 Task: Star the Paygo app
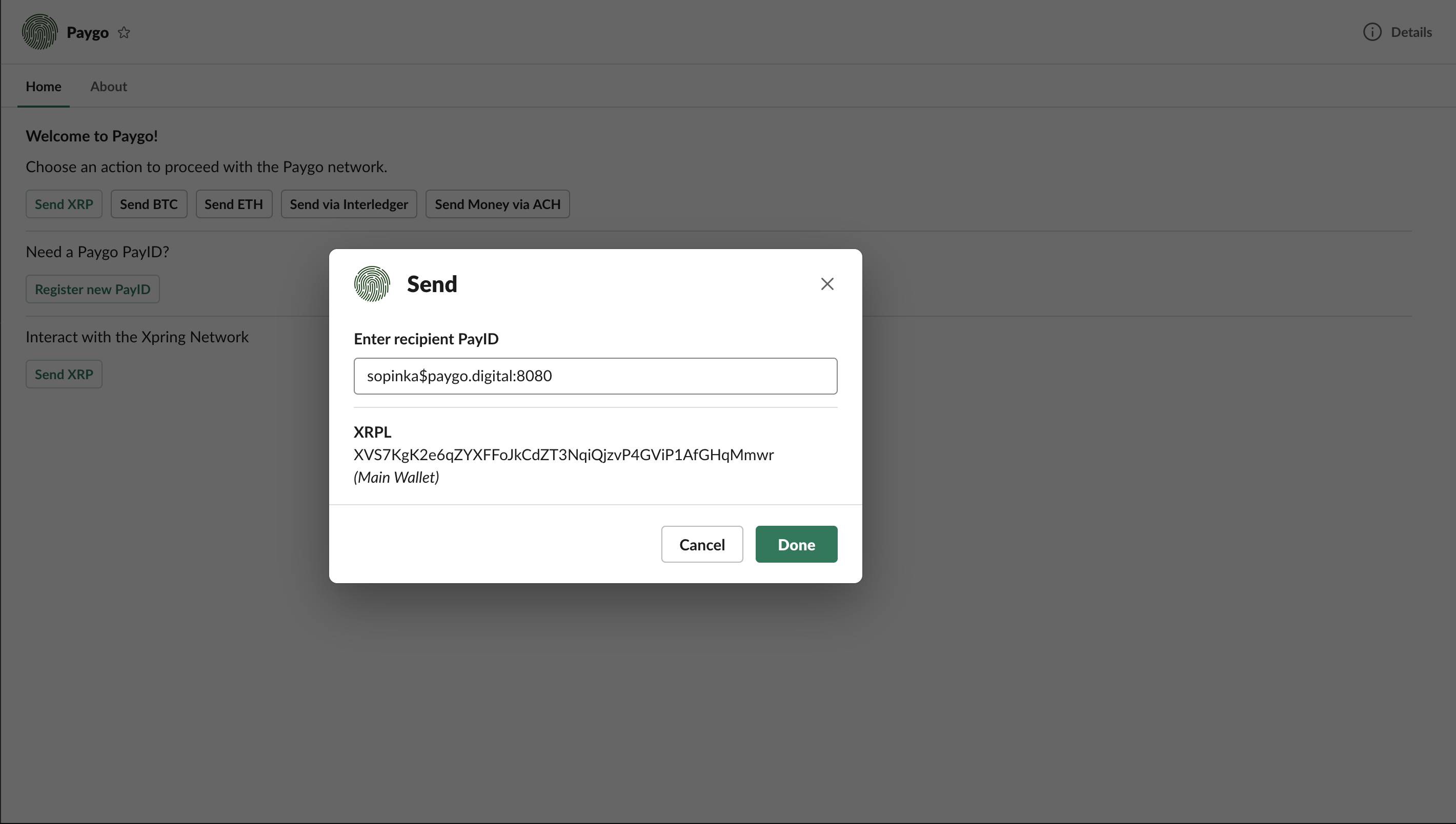pyautogui.click(x=124, y=33)
